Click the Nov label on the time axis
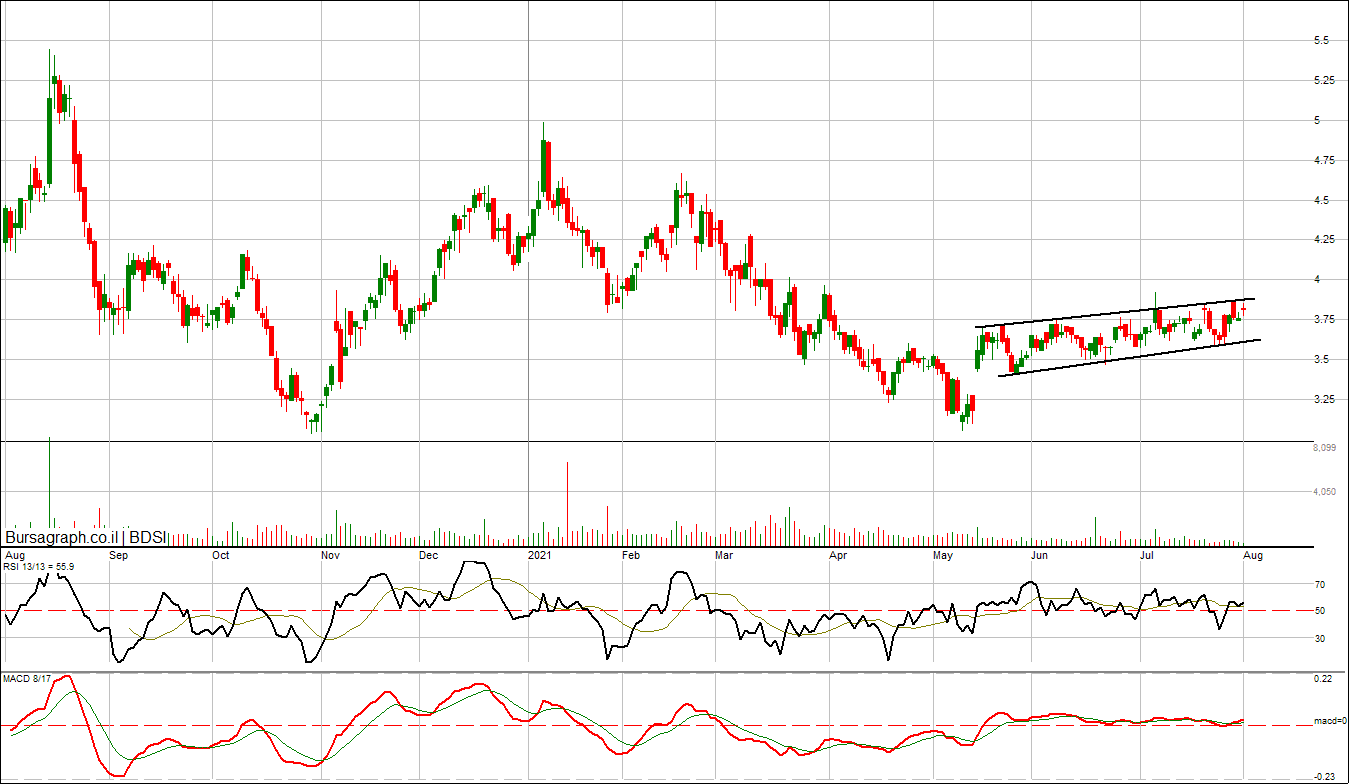1349x784 pixels. (x=330, y=554)
